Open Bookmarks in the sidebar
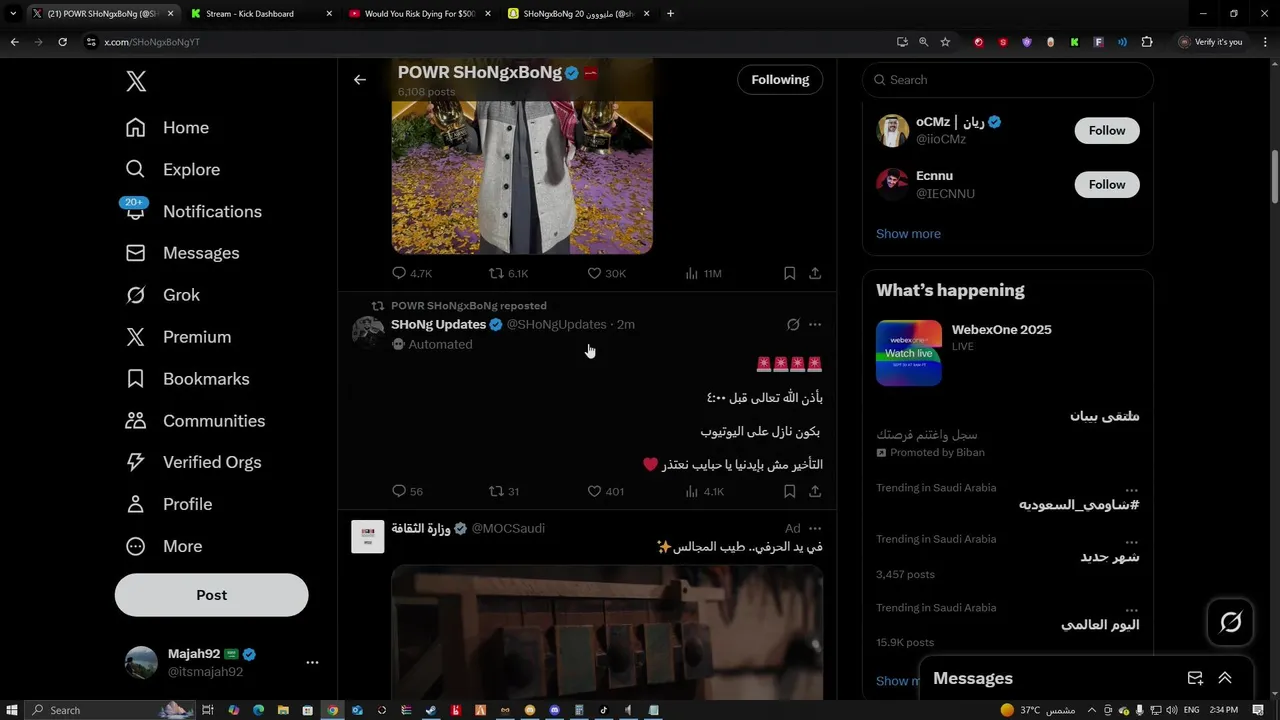1280x720 pixels. [187, 379]
